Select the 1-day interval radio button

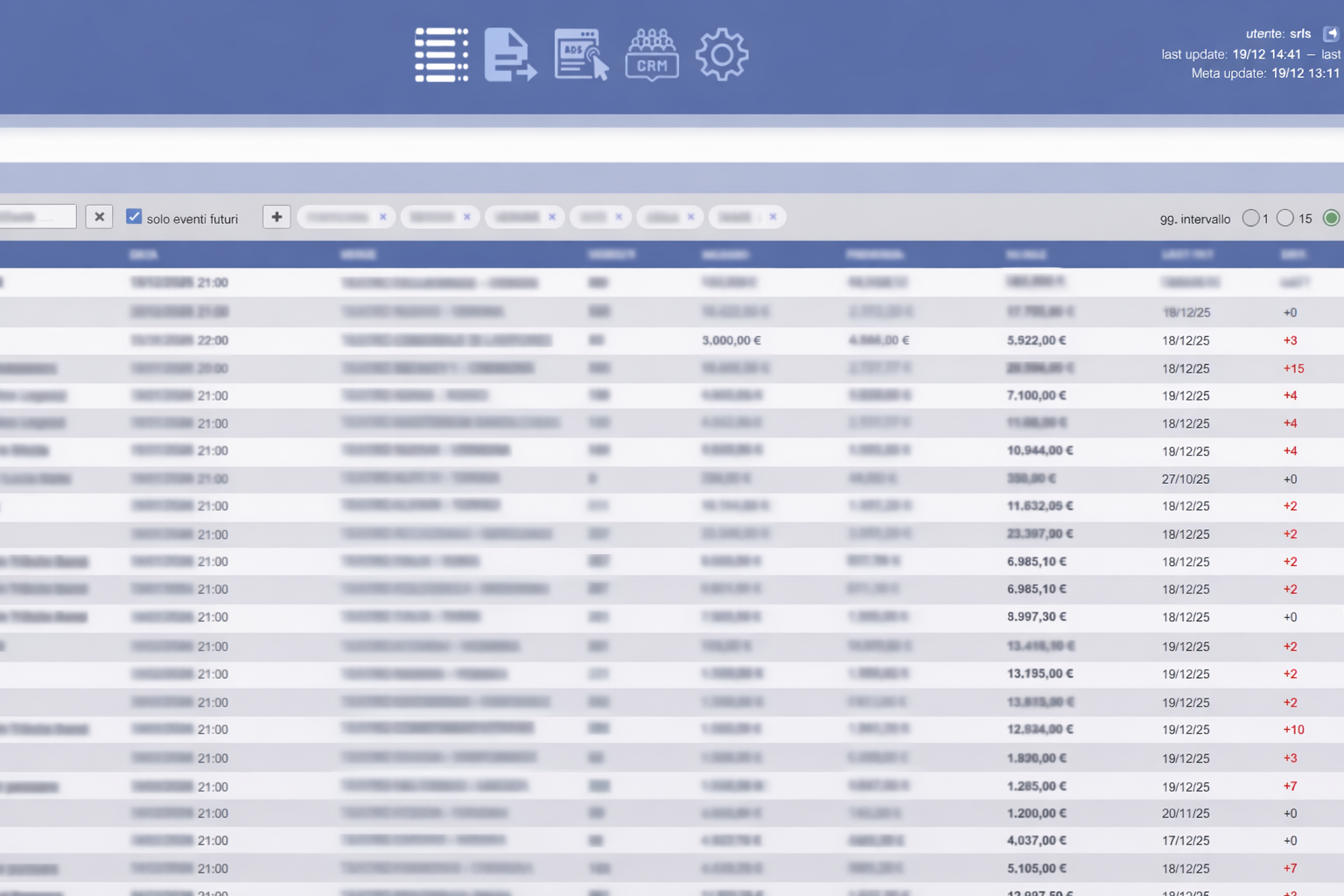click(1251, 218)
